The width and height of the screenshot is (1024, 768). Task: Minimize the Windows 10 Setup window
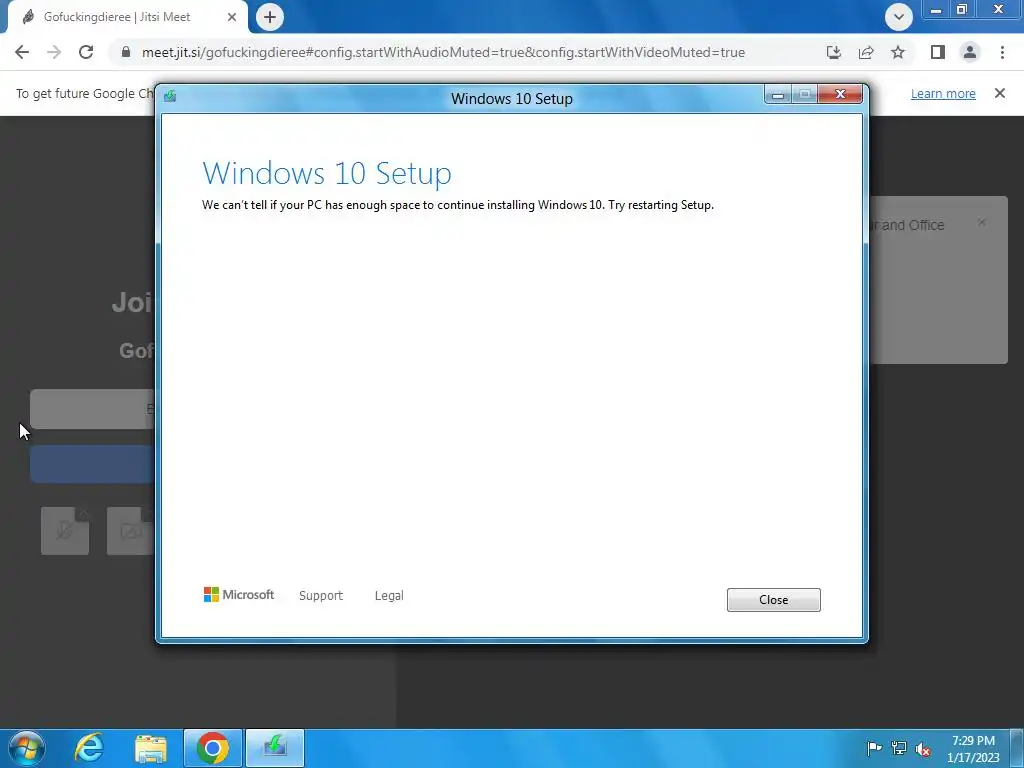778,95
